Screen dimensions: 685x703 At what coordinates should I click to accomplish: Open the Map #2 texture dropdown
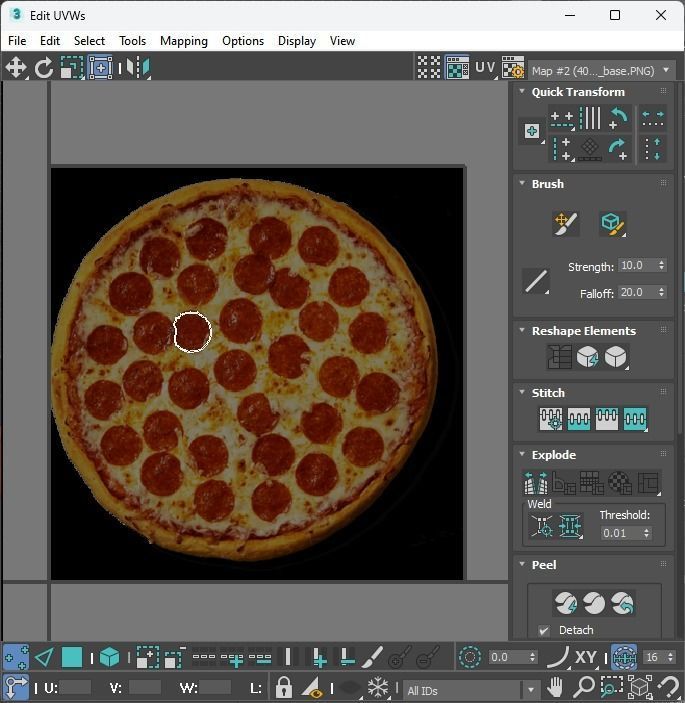[601, 70]
